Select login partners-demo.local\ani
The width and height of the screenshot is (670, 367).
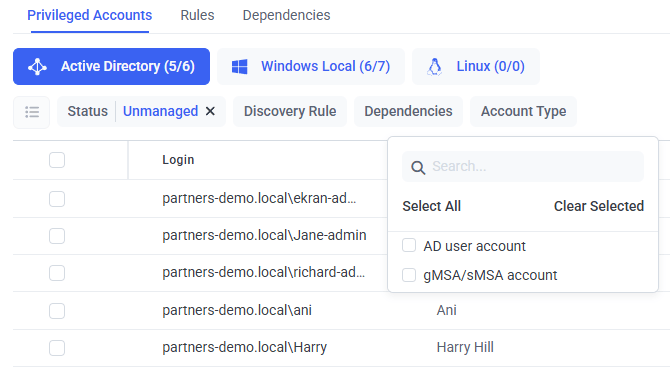[237, 310]
